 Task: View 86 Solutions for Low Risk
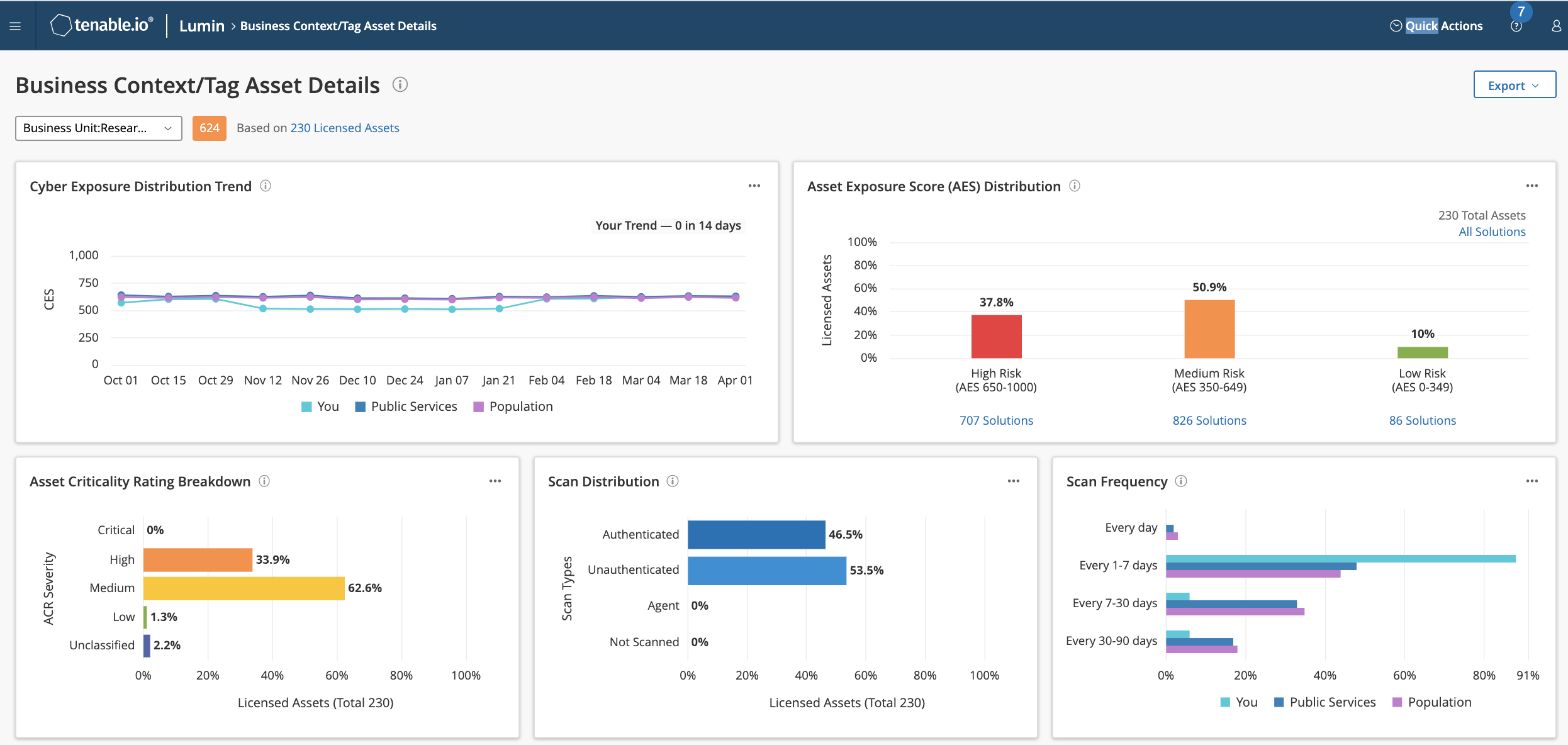1423,420
